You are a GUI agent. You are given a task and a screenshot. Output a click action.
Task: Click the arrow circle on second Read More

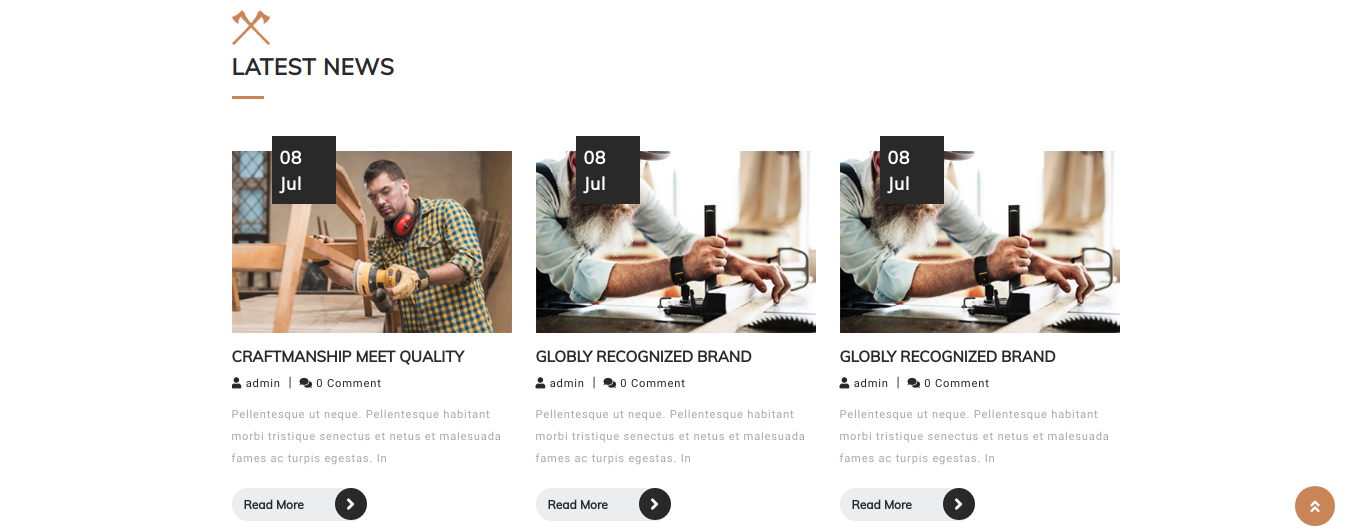(x=655, y=504)
